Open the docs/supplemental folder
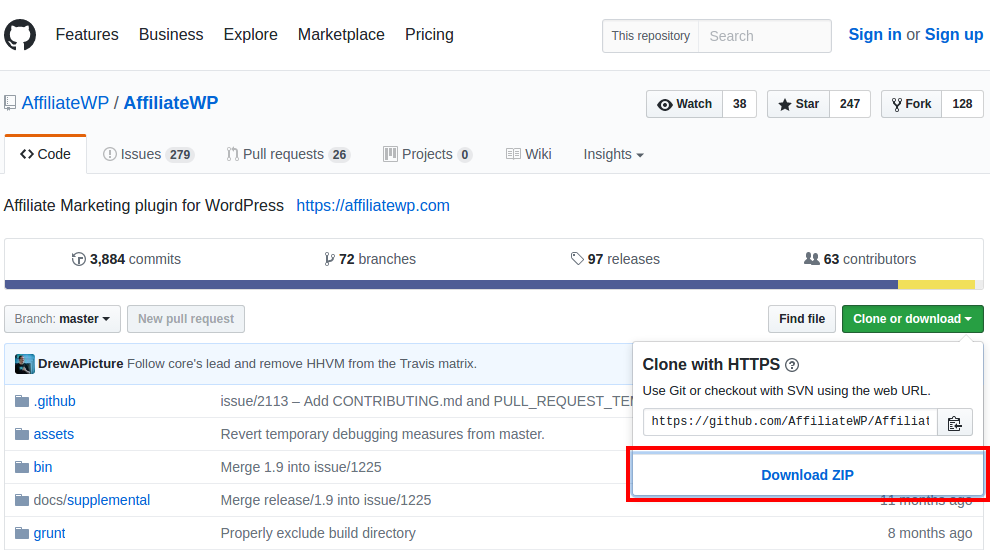This screenshot has width=990, height=550. 92,500
